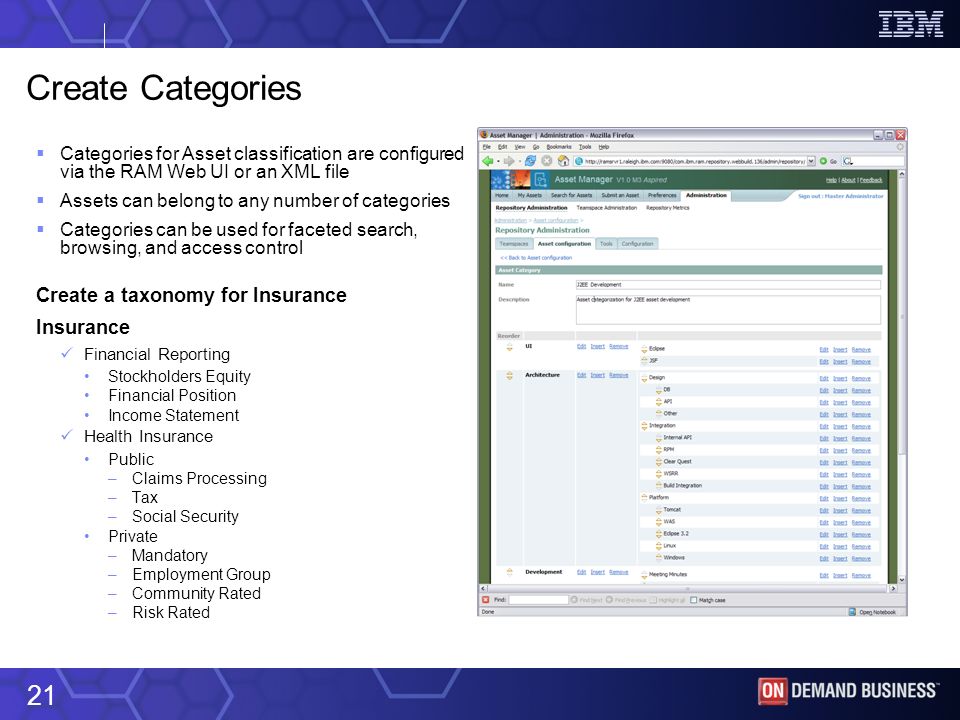Click the reorder icon next to Eclipse
This screenshot has height=720, width=960.
tap(644, 349)
